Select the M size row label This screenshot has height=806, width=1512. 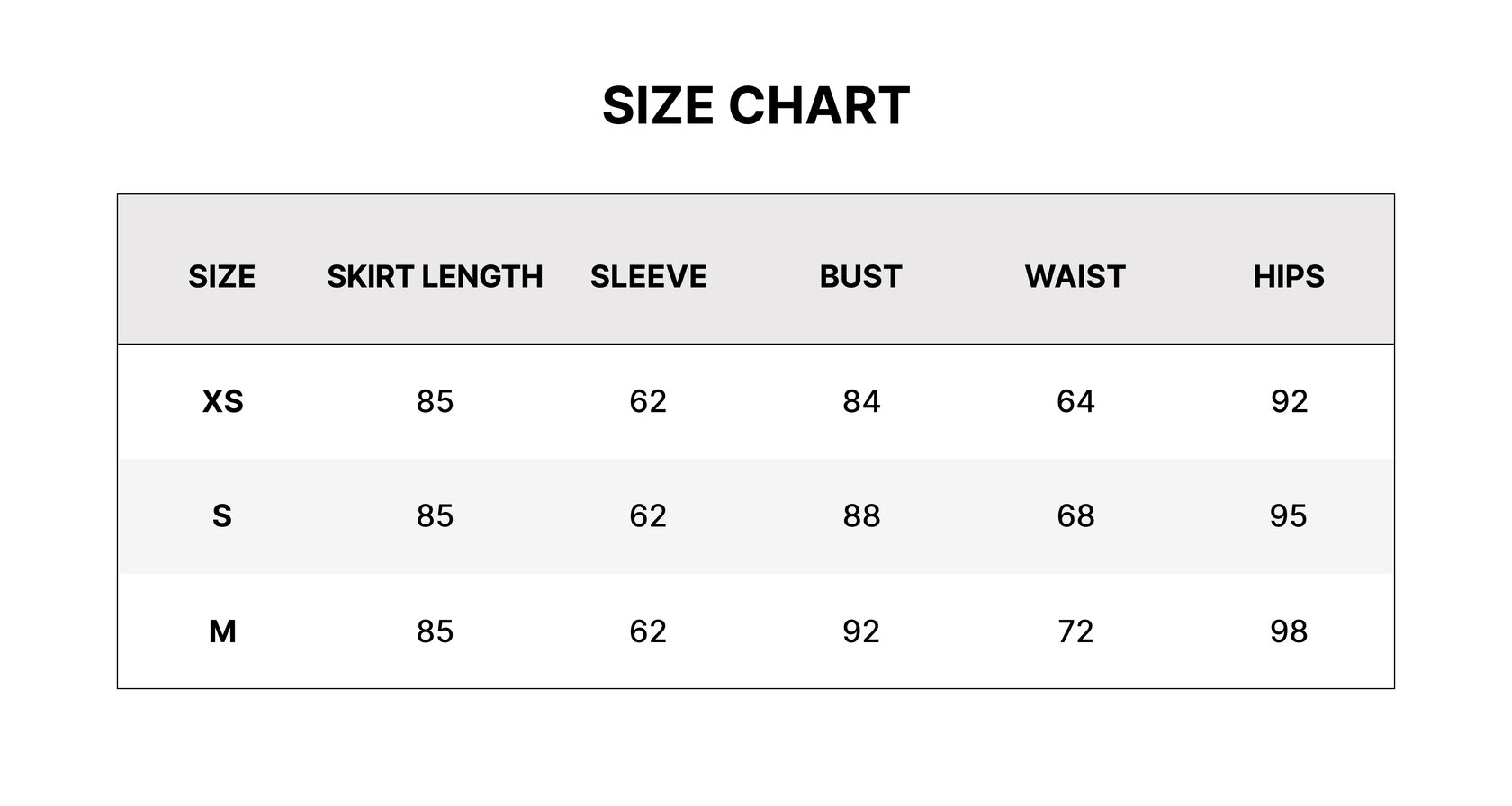[222, 631]
